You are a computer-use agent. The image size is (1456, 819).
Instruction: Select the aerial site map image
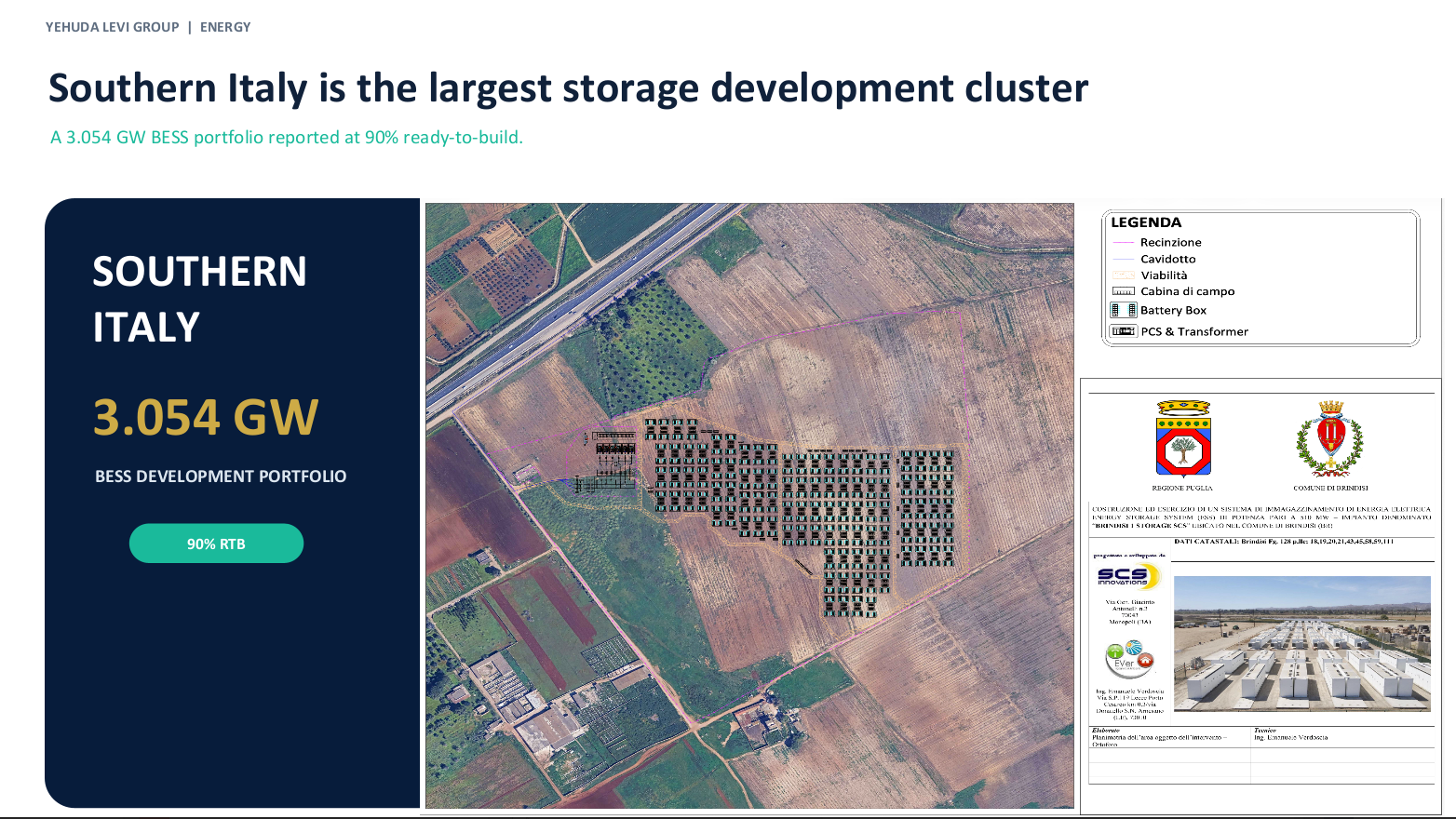pos(749,505)
